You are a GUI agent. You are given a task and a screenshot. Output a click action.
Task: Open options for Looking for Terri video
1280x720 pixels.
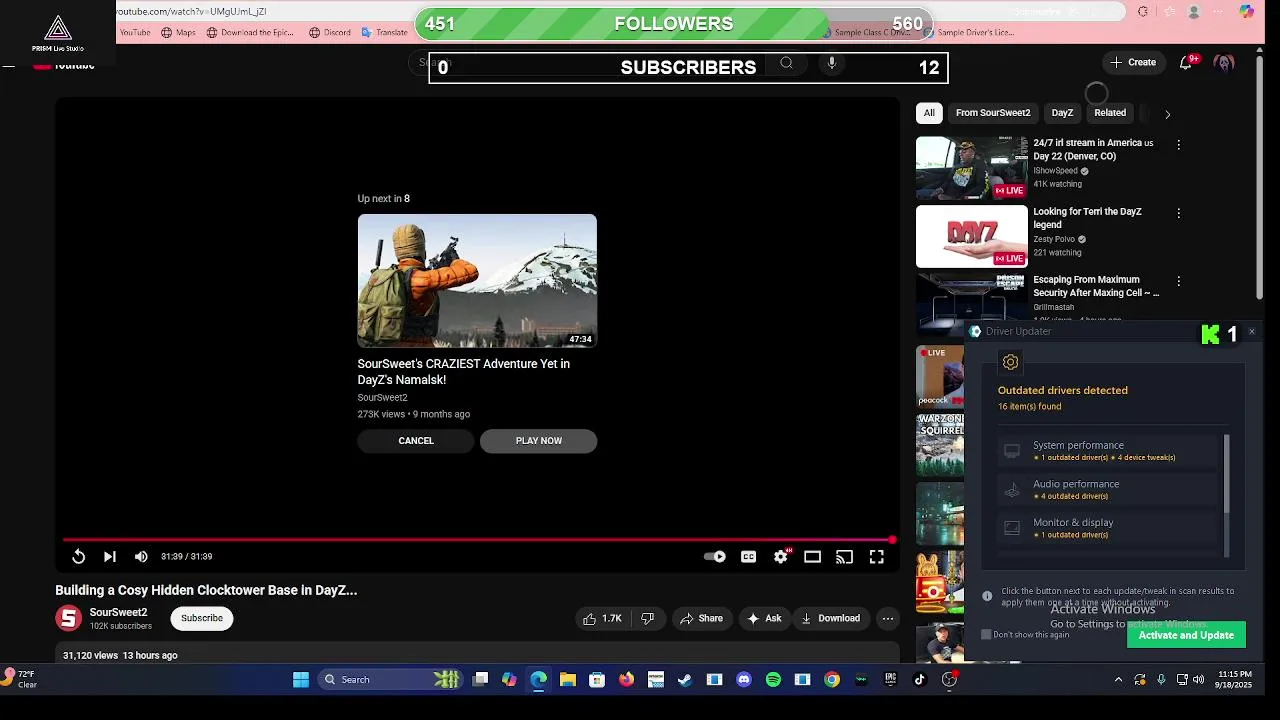point(1178,213)
